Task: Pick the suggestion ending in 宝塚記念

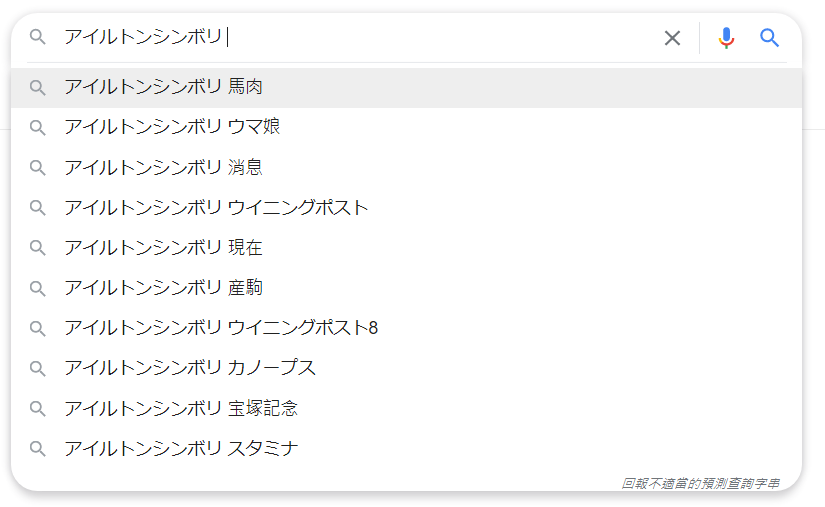Action: (x=406, y=409)
